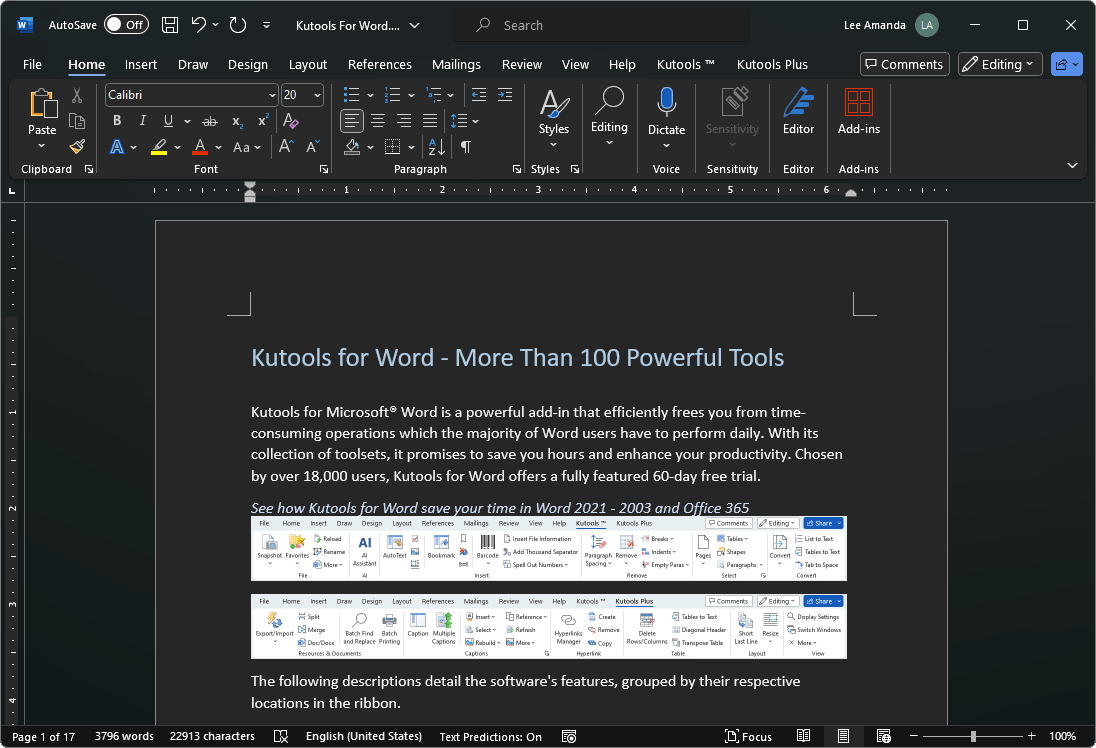Open Dictate voice typing
1096x748 pixels.
666,110
